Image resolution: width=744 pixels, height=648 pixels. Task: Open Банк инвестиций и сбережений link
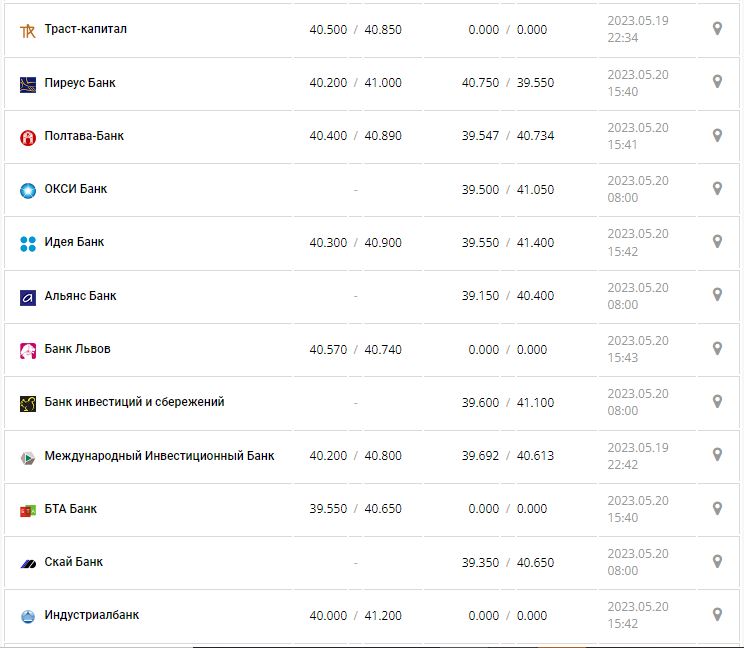[x=134, y=402]
